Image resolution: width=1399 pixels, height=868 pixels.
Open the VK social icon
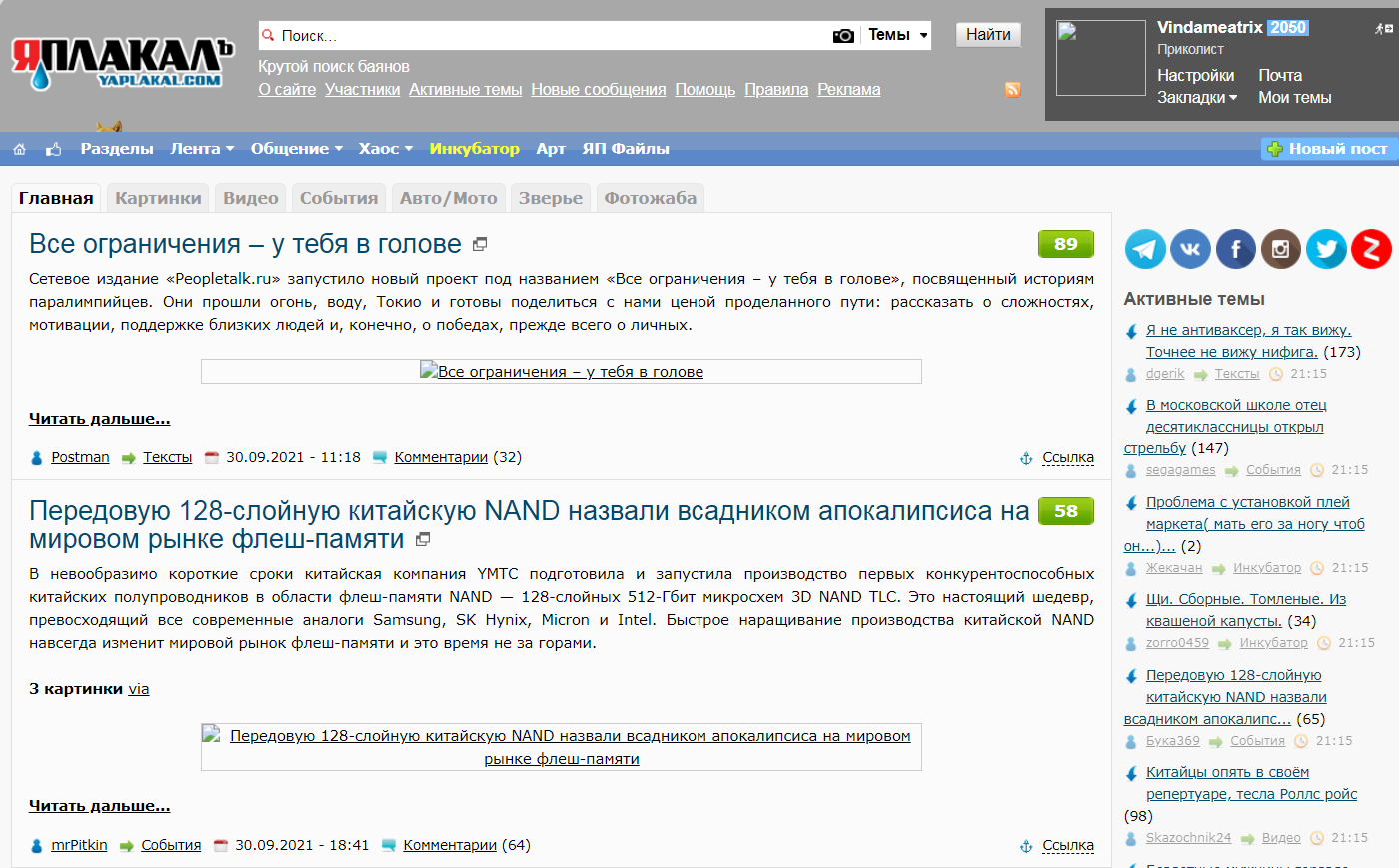1190,249
